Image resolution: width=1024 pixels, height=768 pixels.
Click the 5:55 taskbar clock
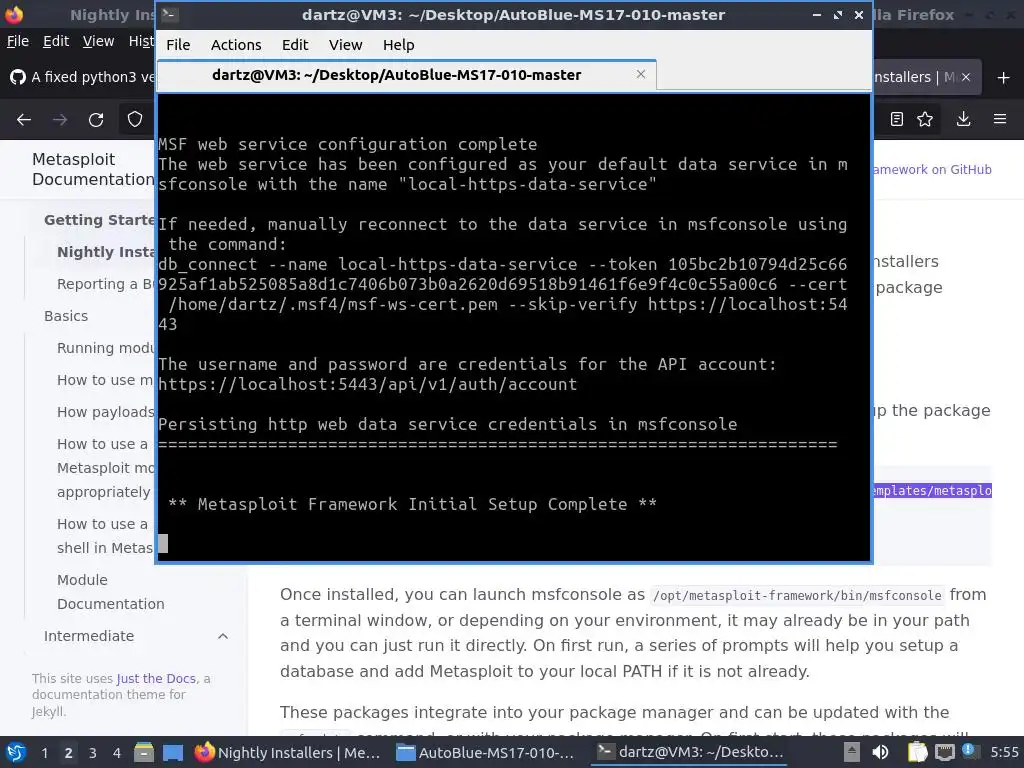[x=1004, y=752]
